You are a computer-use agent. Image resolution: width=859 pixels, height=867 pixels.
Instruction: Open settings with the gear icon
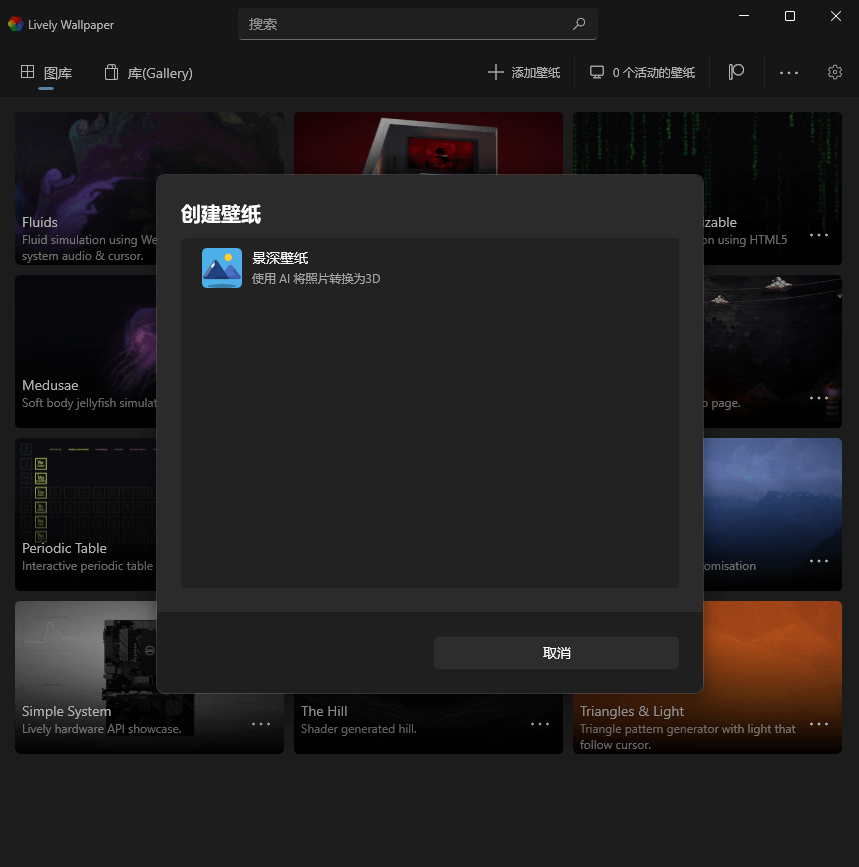835,72
